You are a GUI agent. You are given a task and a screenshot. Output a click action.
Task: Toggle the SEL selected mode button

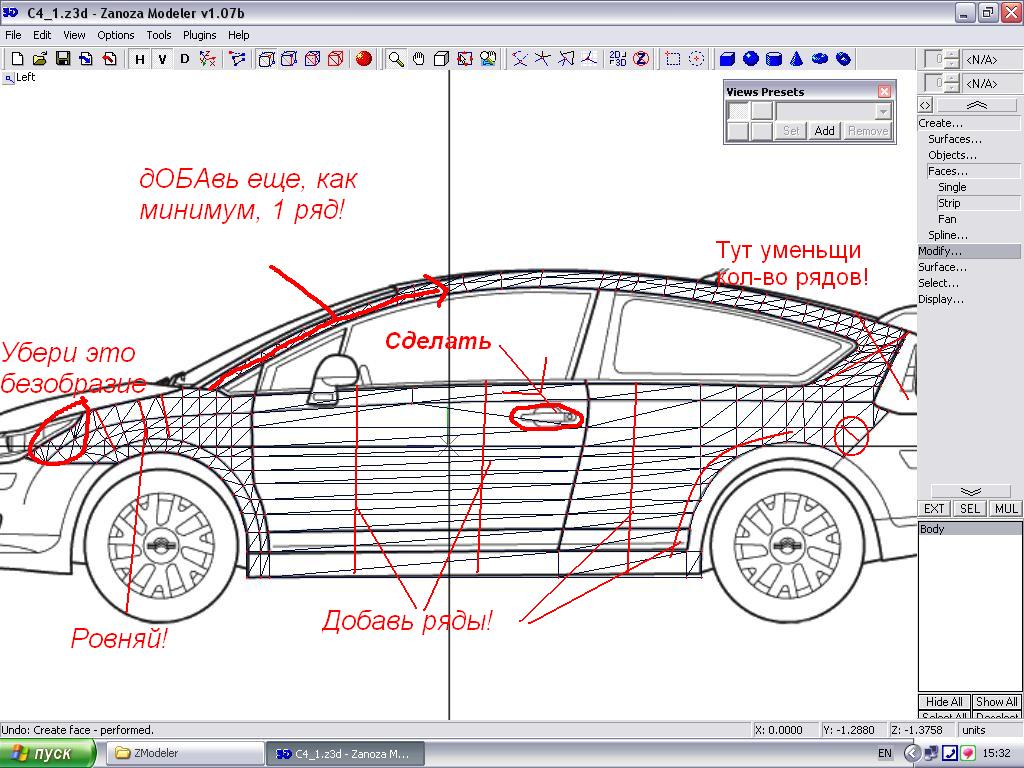969,509
